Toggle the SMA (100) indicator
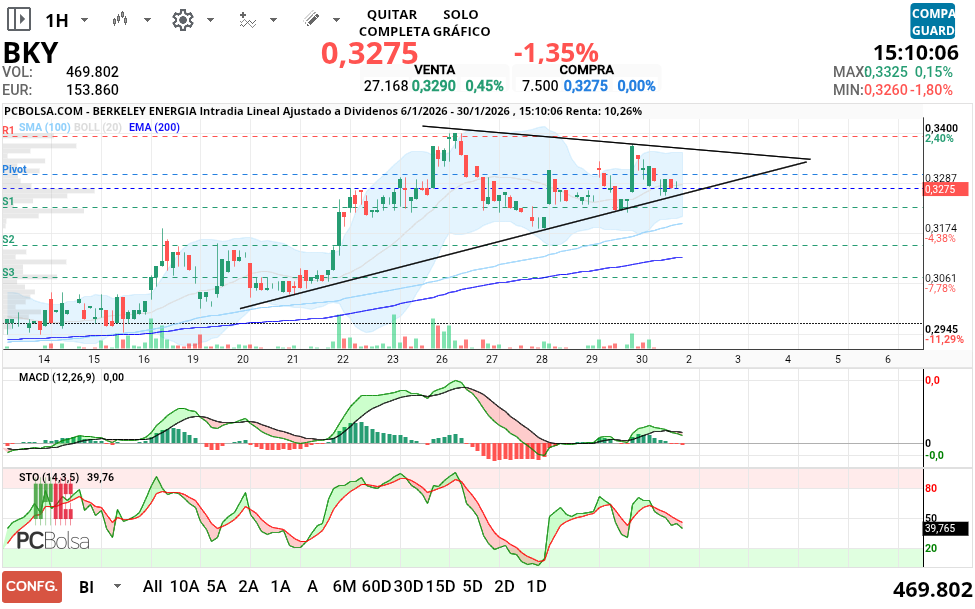Image resolution: width=975 pixels, height=609 pixels. tap(44, 127)
